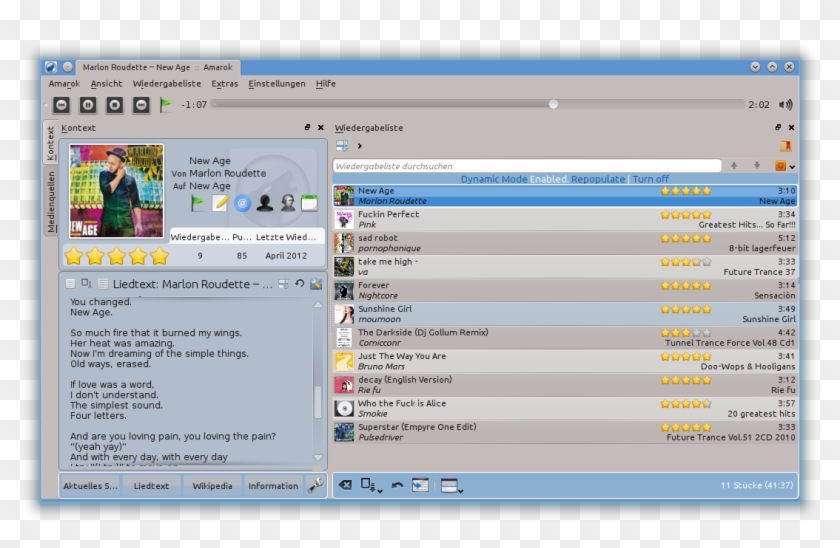
Task: Open the Wikipedia applet button
Action: click(x=212, y=485)
